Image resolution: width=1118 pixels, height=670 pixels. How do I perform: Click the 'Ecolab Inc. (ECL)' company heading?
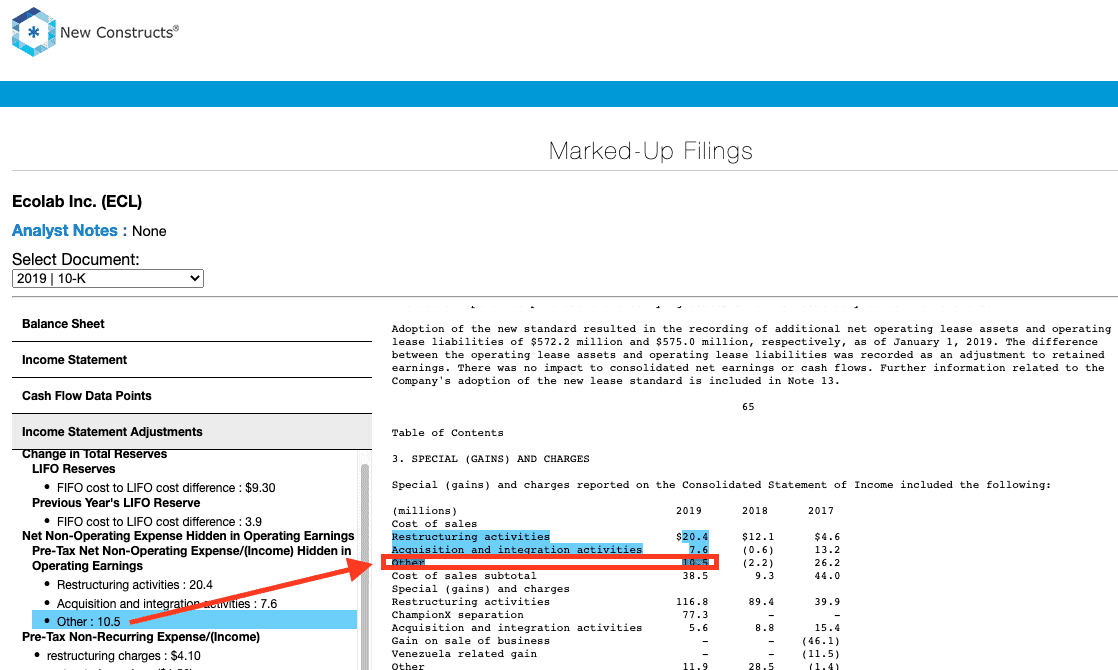coord(77,202)
